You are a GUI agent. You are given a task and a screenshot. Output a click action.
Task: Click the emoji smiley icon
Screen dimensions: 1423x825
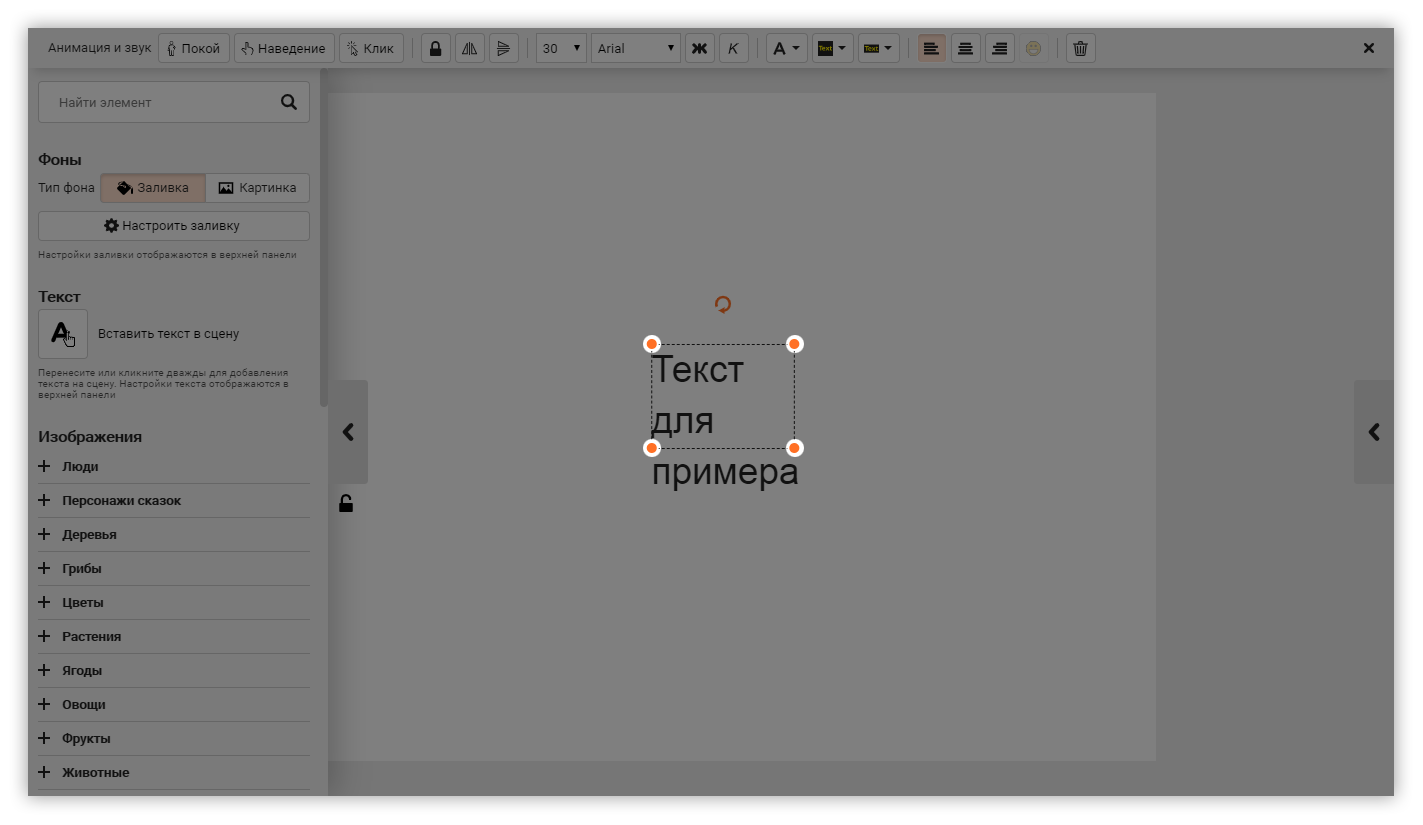pyautogui.click(x=1033, y=48)
